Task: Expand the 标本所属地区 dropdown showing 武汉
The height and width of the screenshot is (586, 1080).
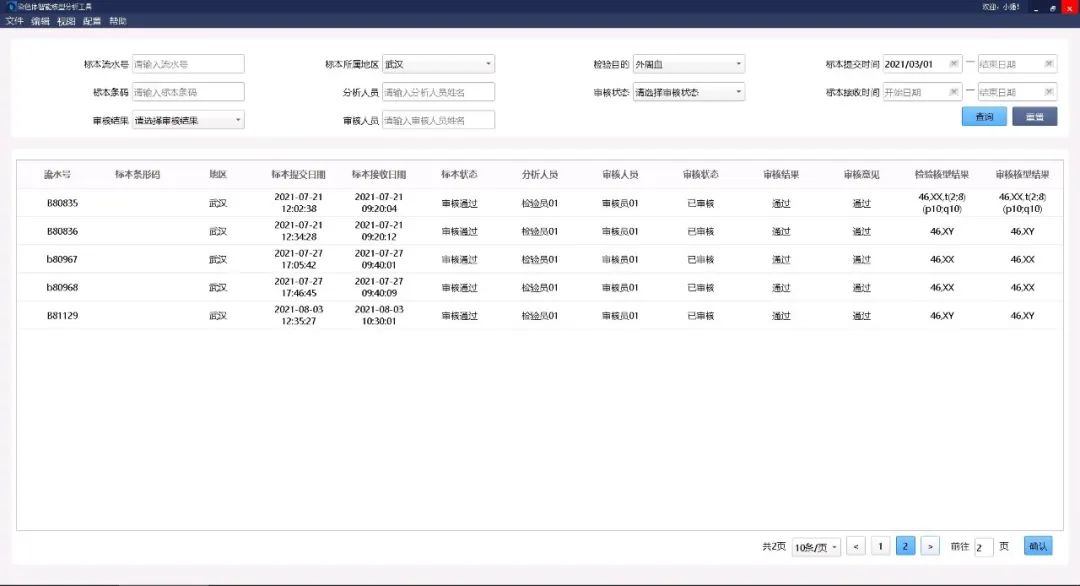Action: tap(438, 64)
